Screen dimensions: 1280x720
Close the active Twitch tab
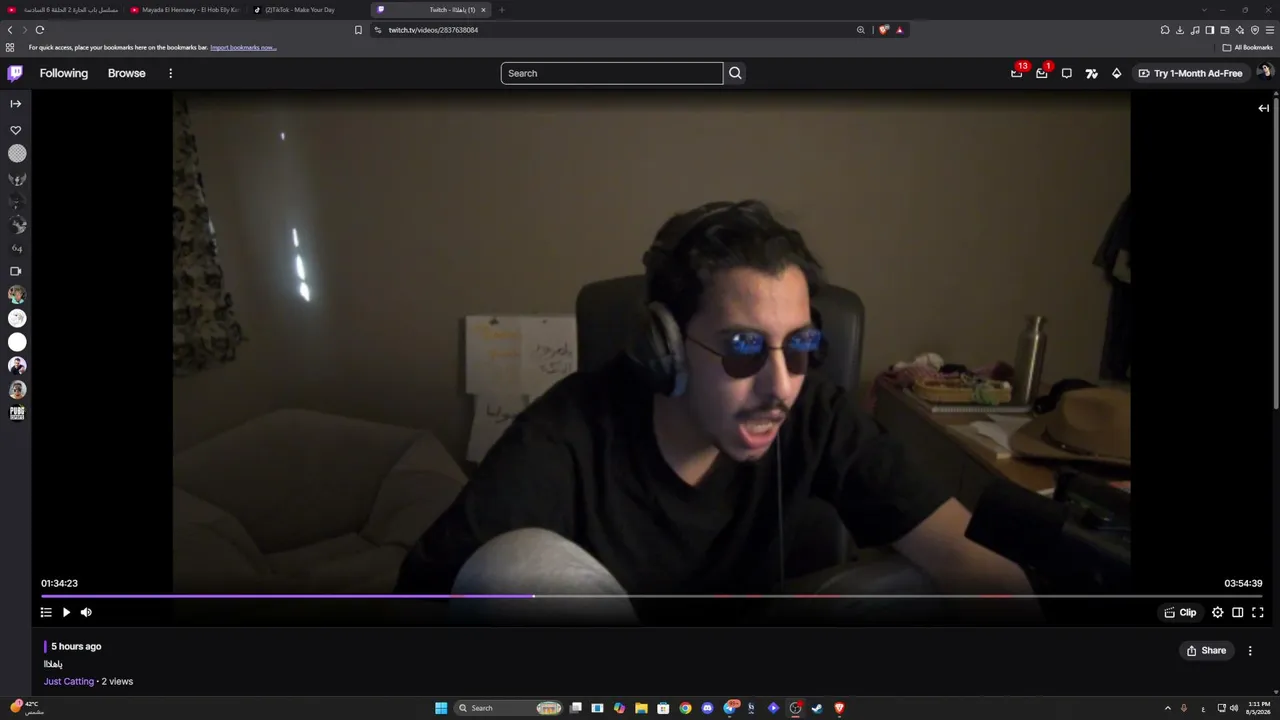[483, 10]
